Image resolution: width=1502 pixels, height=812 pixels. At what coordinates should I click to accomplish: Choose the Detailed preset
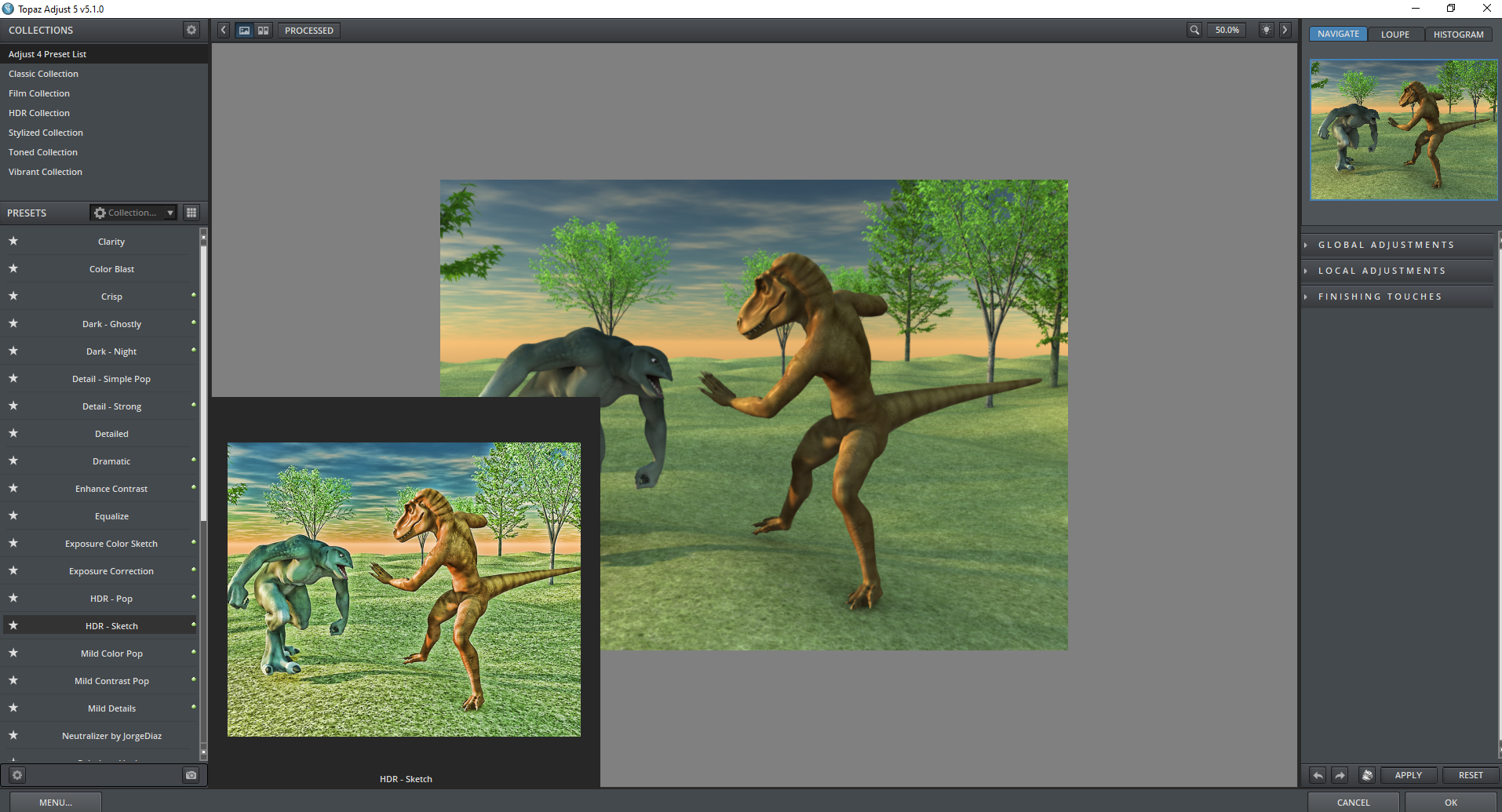111,434
